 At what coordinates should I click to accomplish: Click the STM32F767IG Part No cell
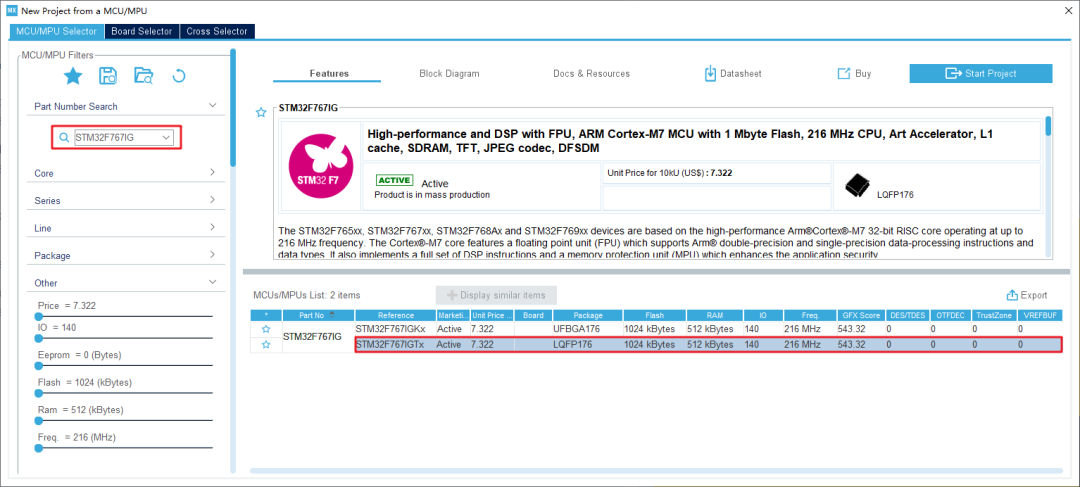318,337
